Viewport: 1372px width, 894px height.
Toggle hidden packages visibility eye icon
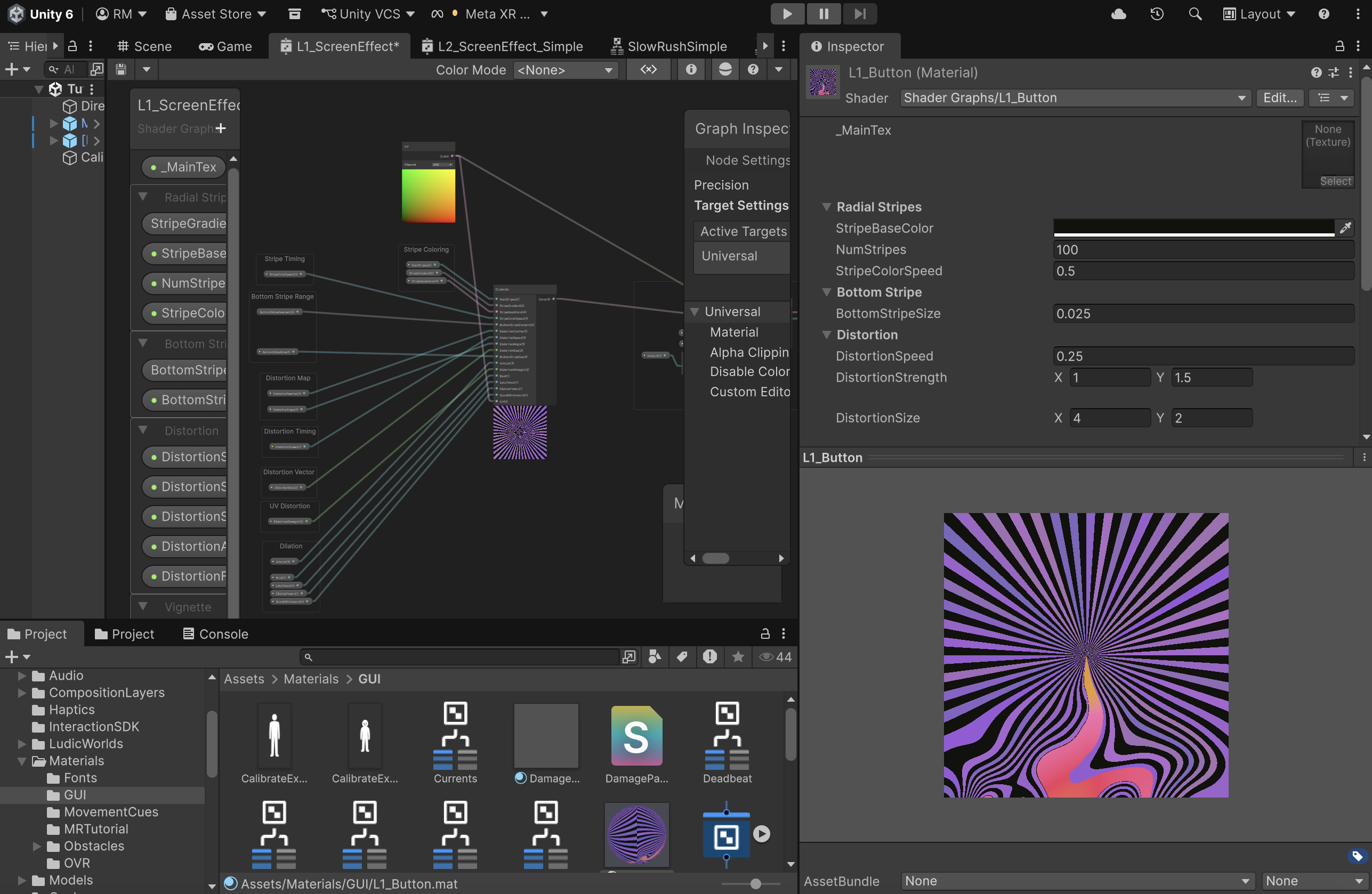776,657
